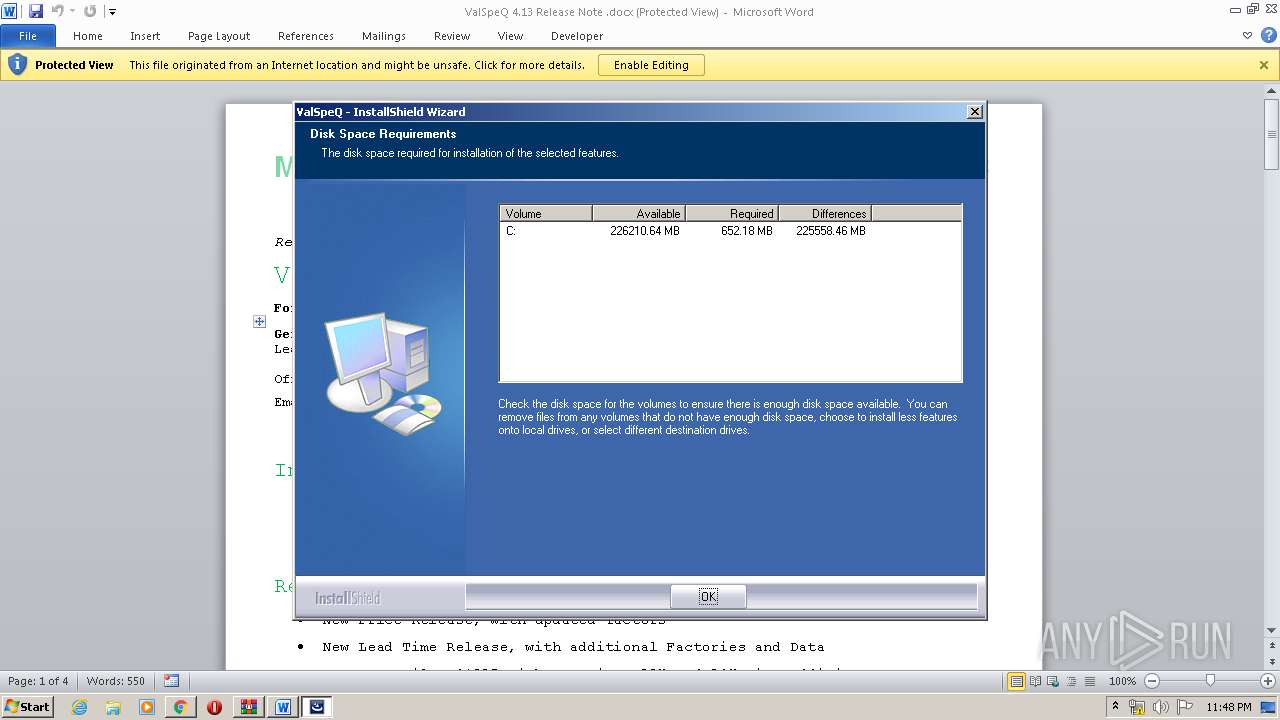Open the Developer ribbon tab

pyautogui.click(x=577, y=36)
